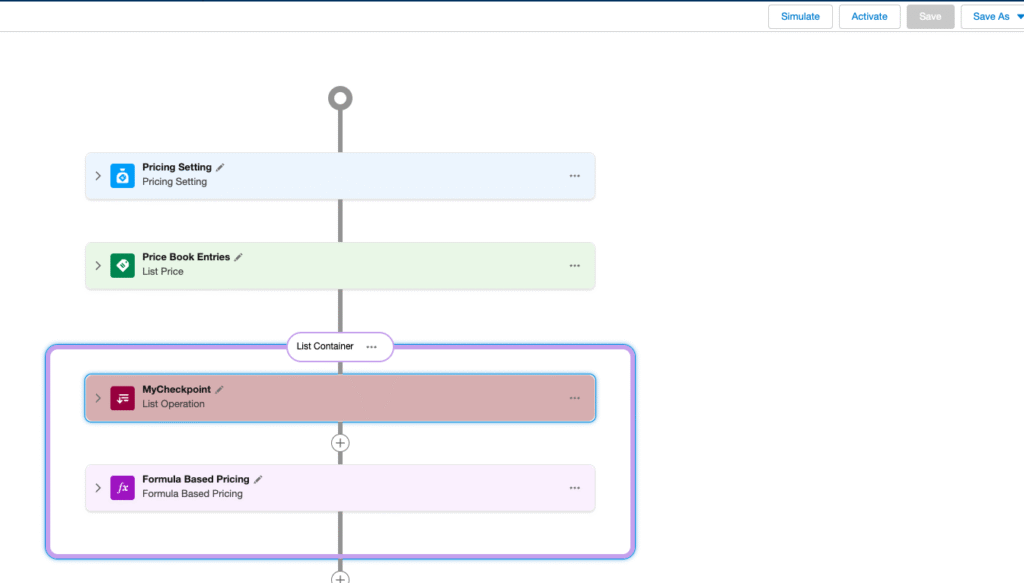Open the Pricing Setting more actions menu

575,176
